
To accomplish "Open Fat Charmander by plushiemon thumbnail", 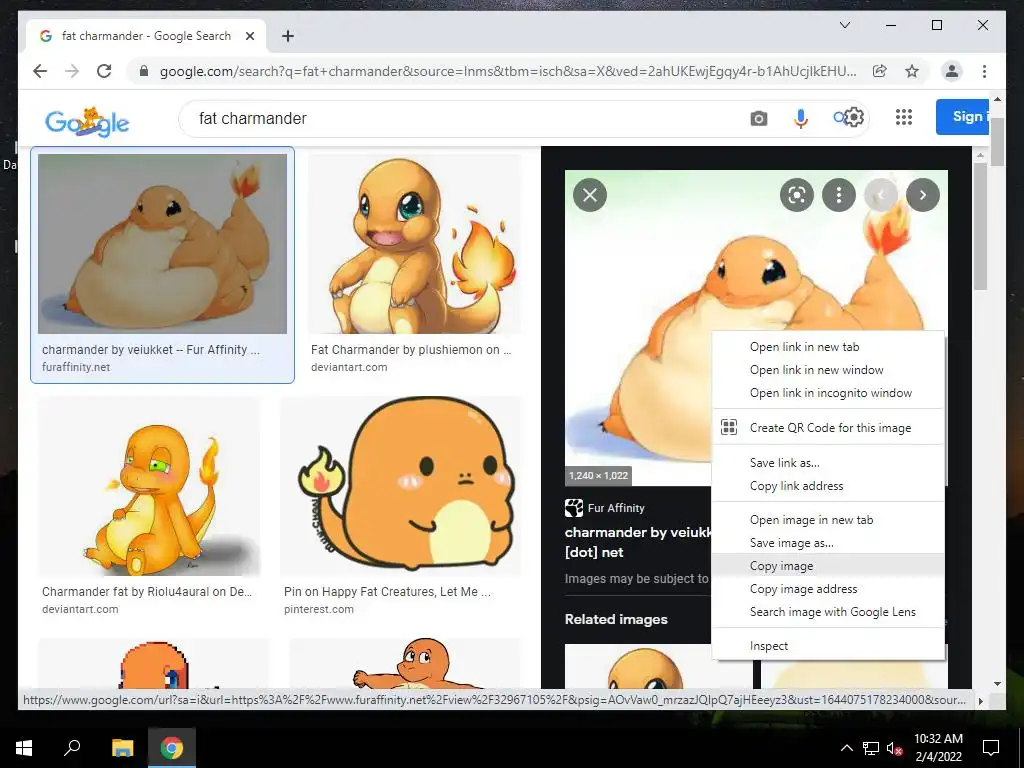I will (x=415, y=244).
